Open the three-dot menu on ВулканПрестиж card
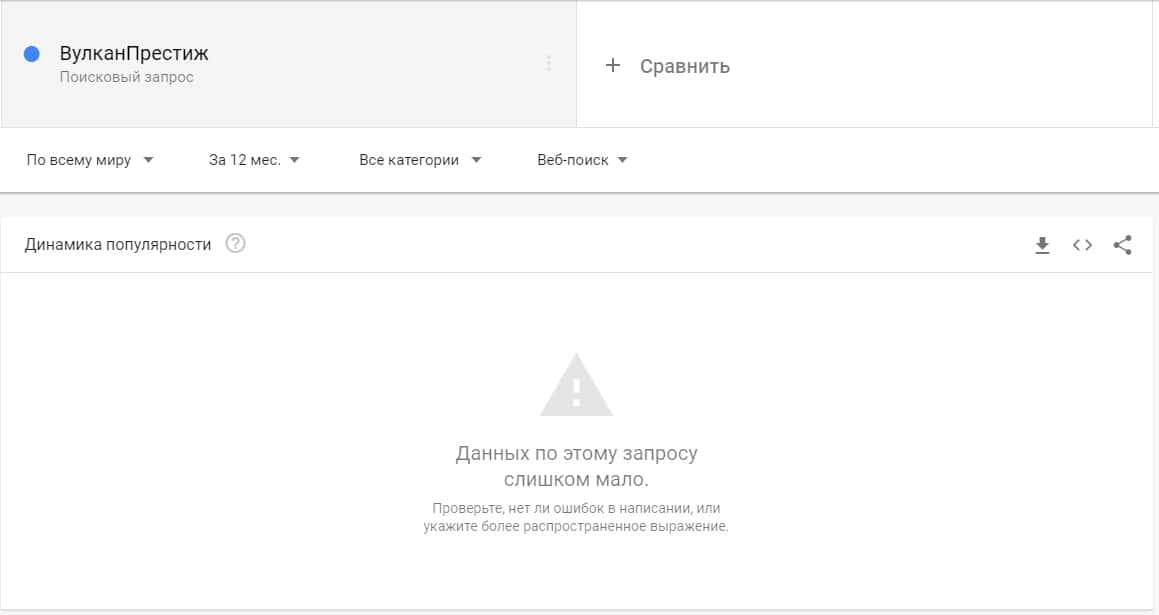The height and width of the screenshot is (615, 1159). (x=548, y=64)
